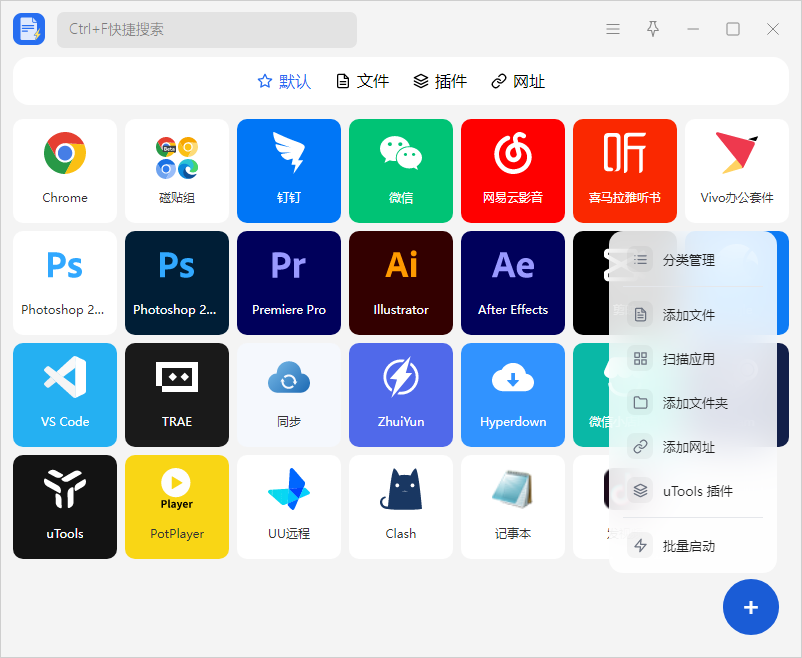Viewport: 802px width, 658px height.
Task: Open the 喜马拉雅听书 tile
Action: click(625, 171)
